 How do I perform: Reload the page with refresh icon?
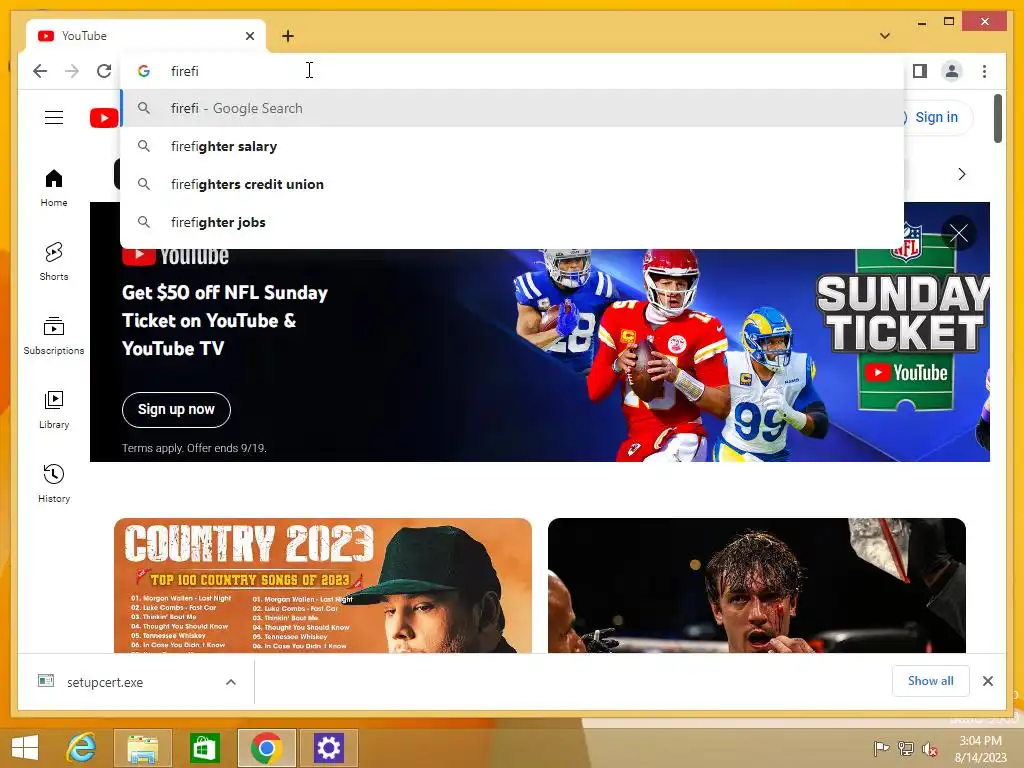tap(104, 71)
